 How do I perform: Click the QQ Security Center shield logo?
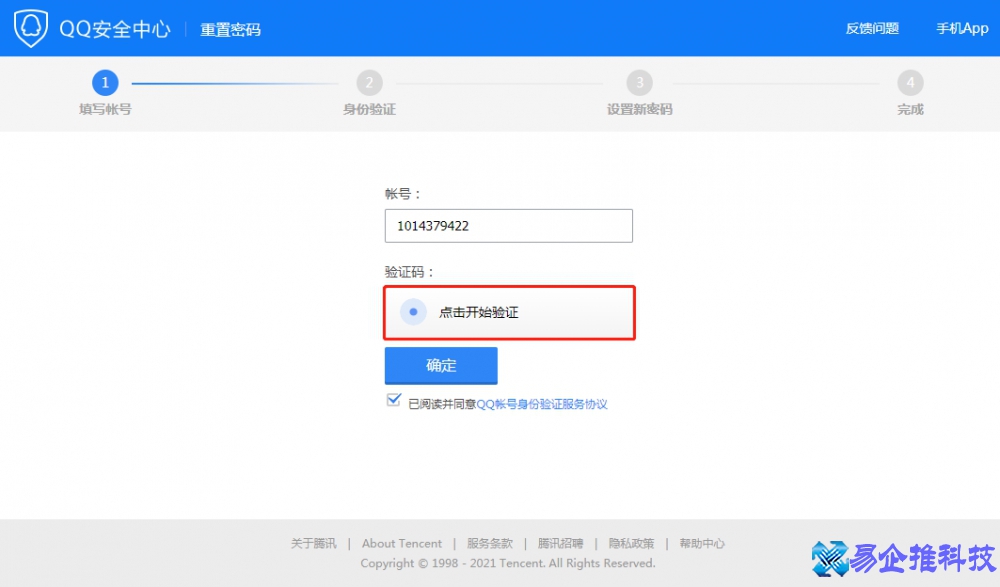tap(31, 27)
